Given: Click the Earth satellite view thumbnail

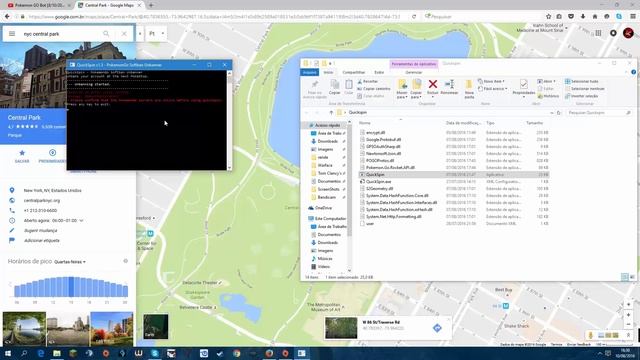Looking at the screenshot, I should (x=156, y=327).
